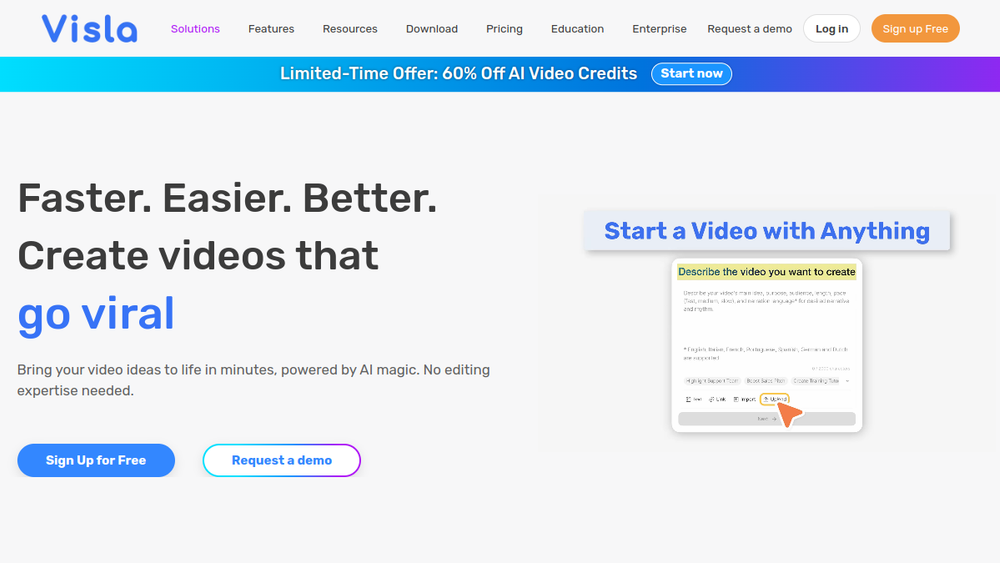Click the Faster. Easier. Better. headline
Image resolution: width=1000 pixels, height=563 pixels.
point(227,198)
